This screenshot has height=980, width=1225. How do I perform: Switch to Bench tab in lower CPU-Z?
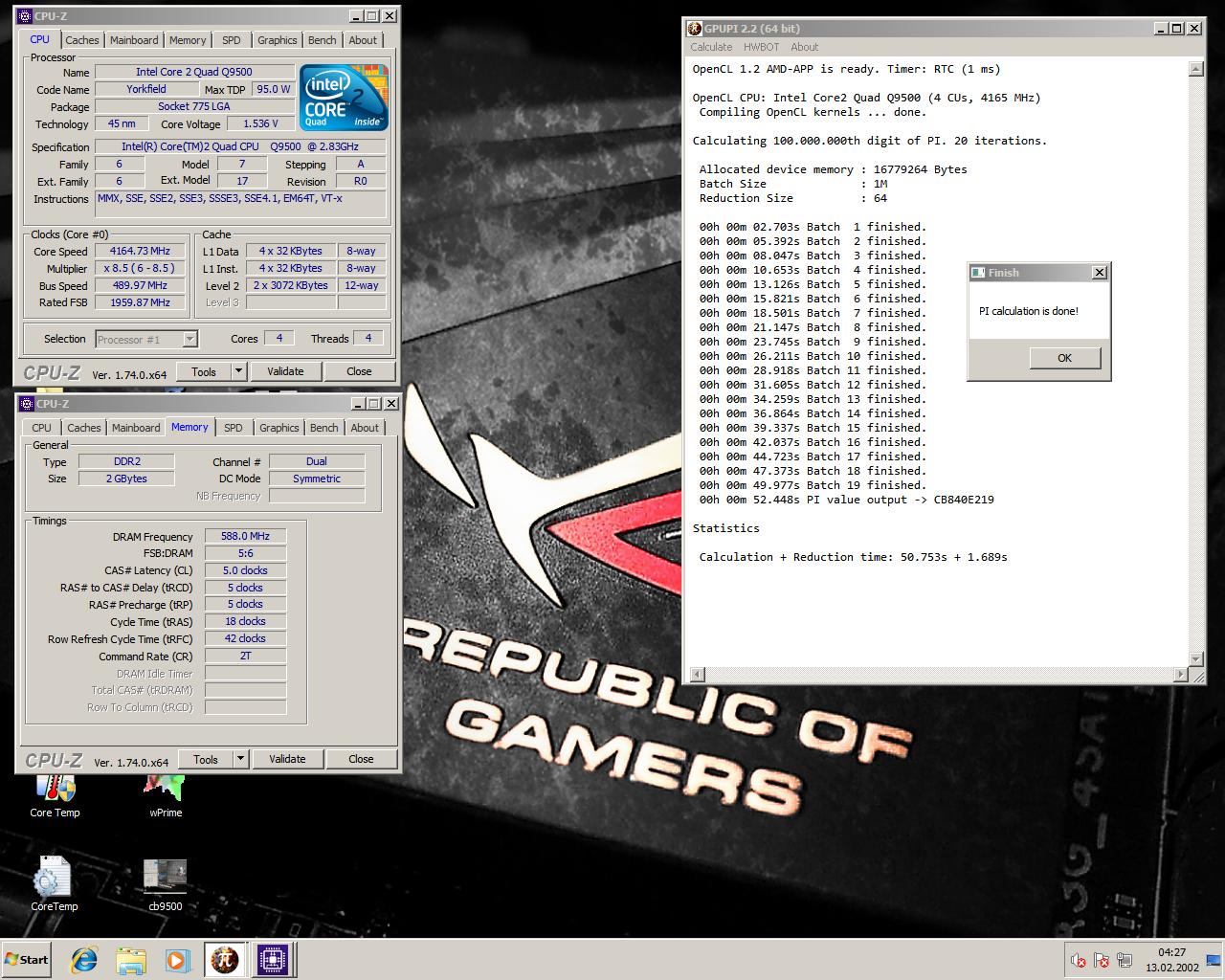324,428
